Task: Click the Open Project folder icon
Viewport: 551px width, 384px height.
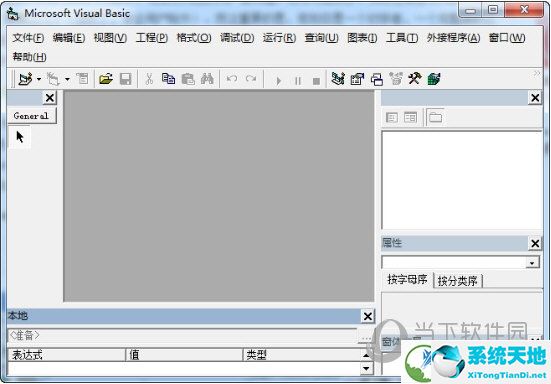Action: [106, 79]
